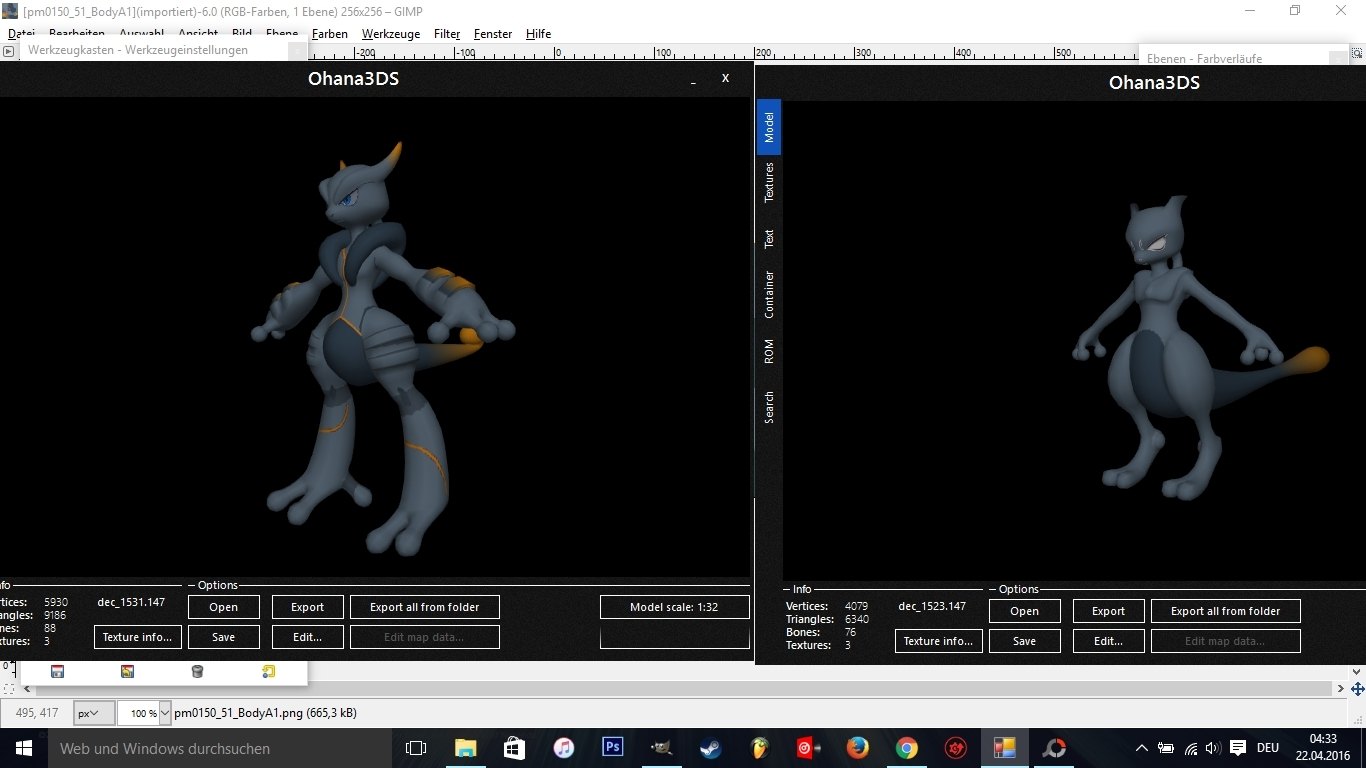
Task: Open Steam from the taskbar
Action: pos(710,748)
